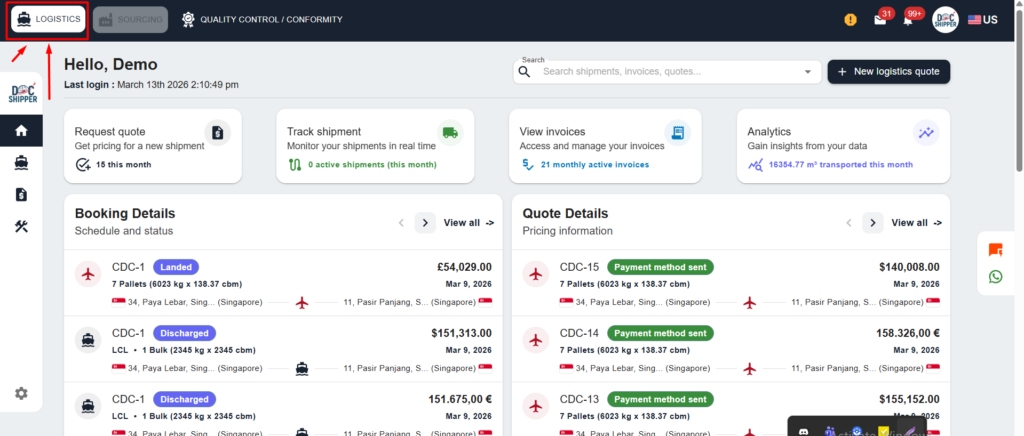Click ship icon of 151.675,00 € booking
Screen dimensions: 1024x436
point(88,406)
